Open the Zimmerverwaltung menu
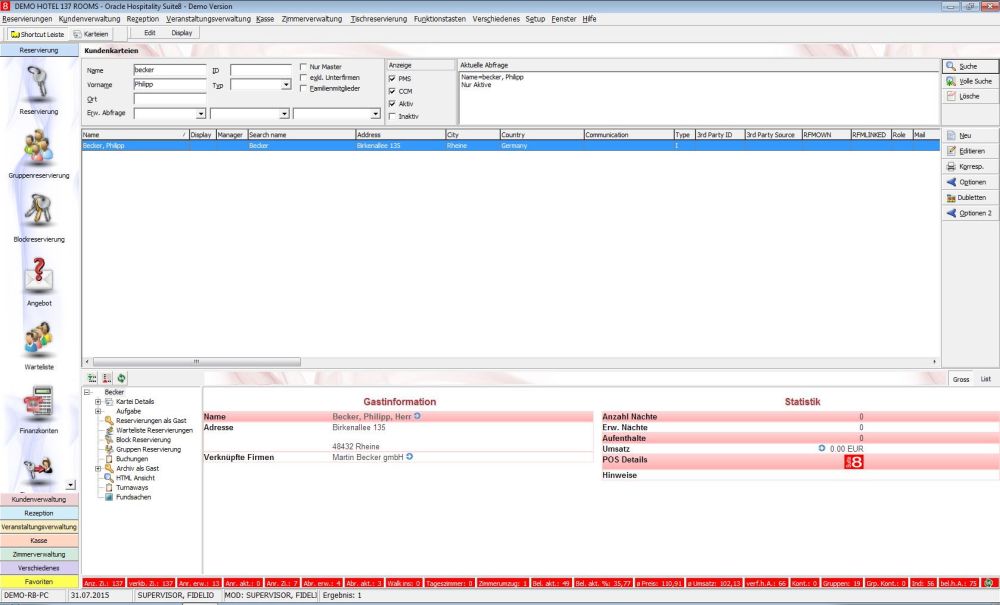The width and height of the screenshot is (1000, 605). [312, 19]
